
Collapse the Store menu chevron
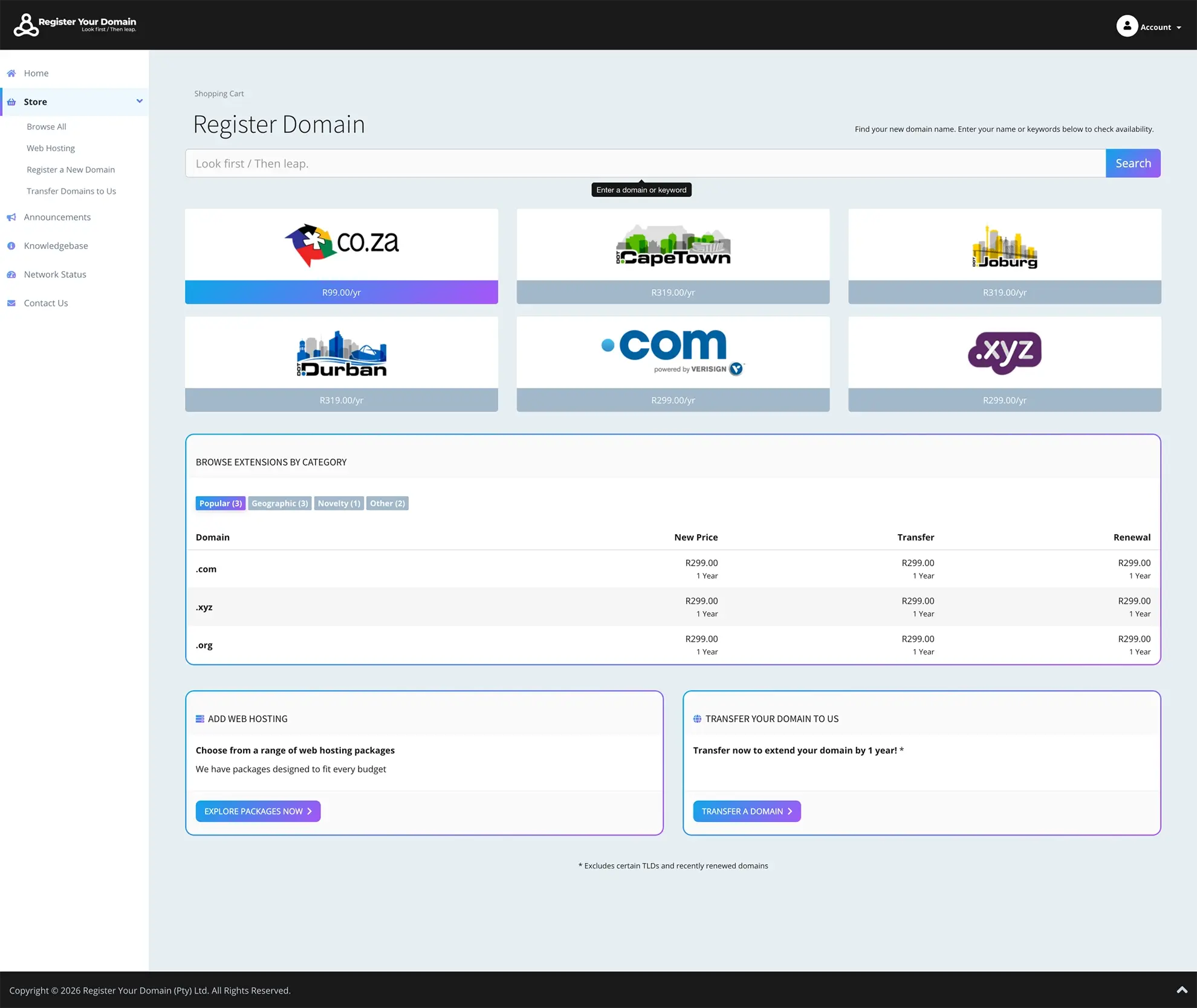click(x=140, y=101)
